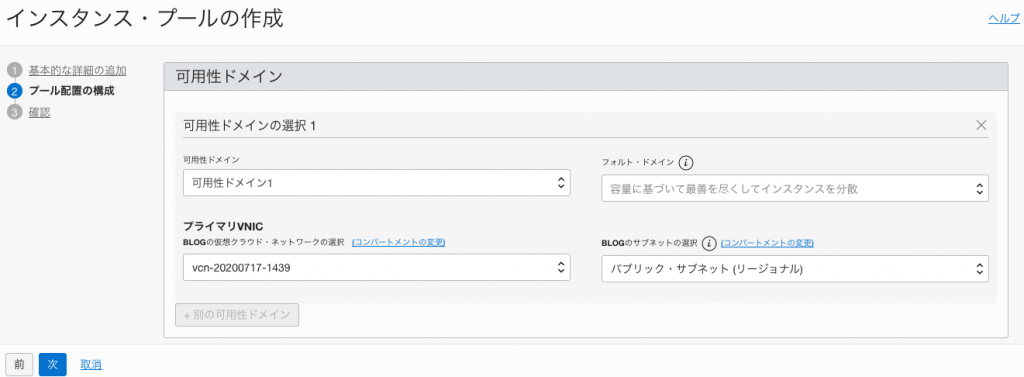The height and width of the screenshot is (377, 1024).
Task: Open the 可用性ドメイン1 dropdown
Action: 377,183
